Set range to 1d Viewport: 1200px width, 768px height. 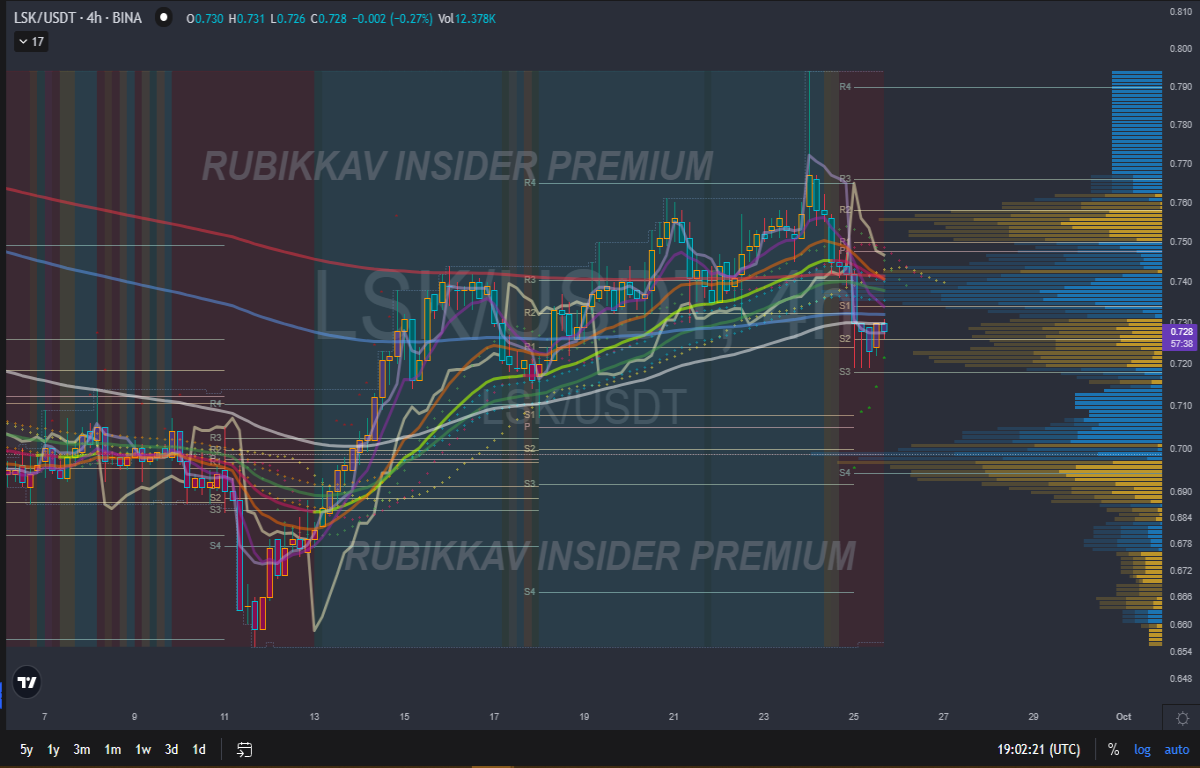point(199,749)
